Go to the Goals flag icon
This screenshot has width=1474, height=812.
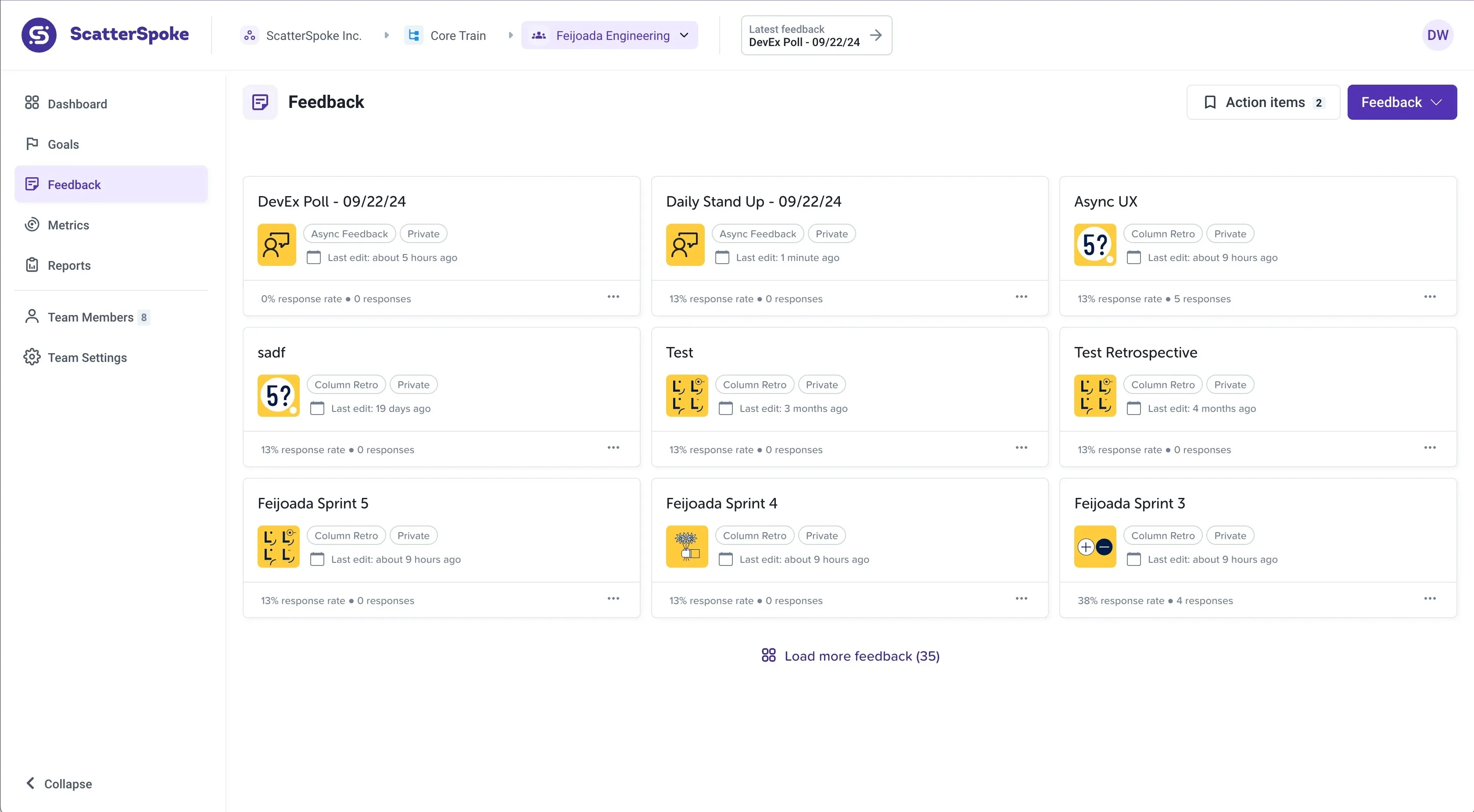[32, 143]
